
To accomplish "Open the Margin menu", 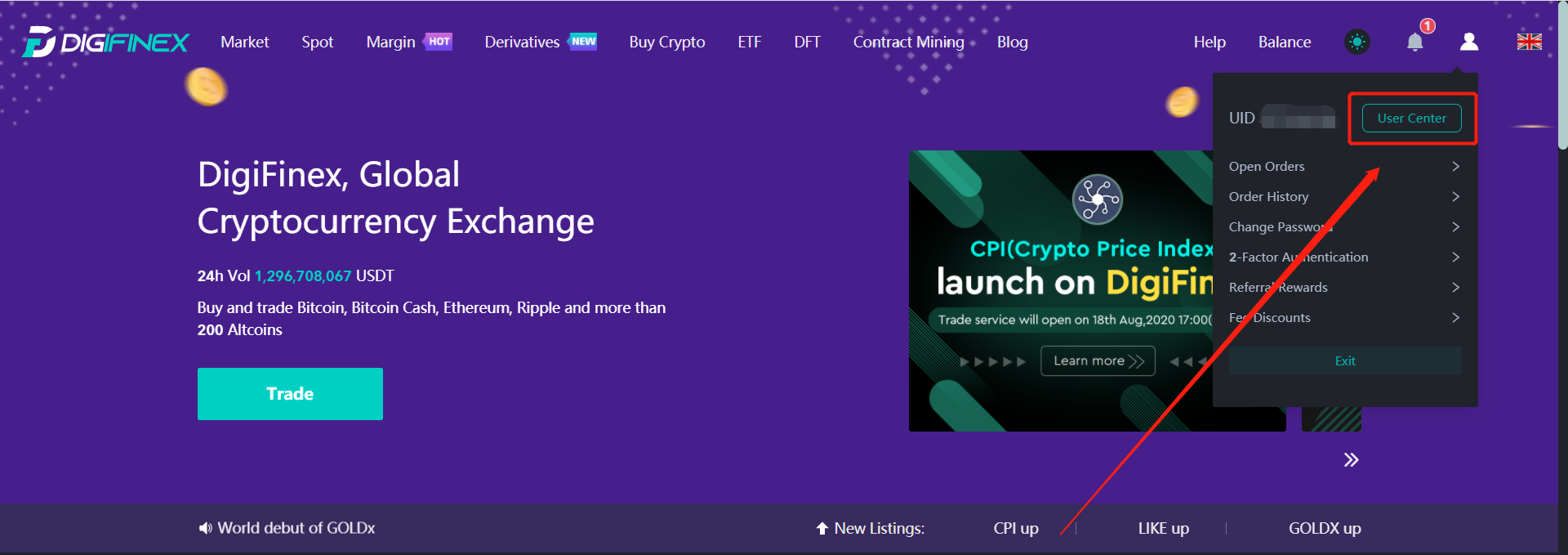I will tap(390, 42).
